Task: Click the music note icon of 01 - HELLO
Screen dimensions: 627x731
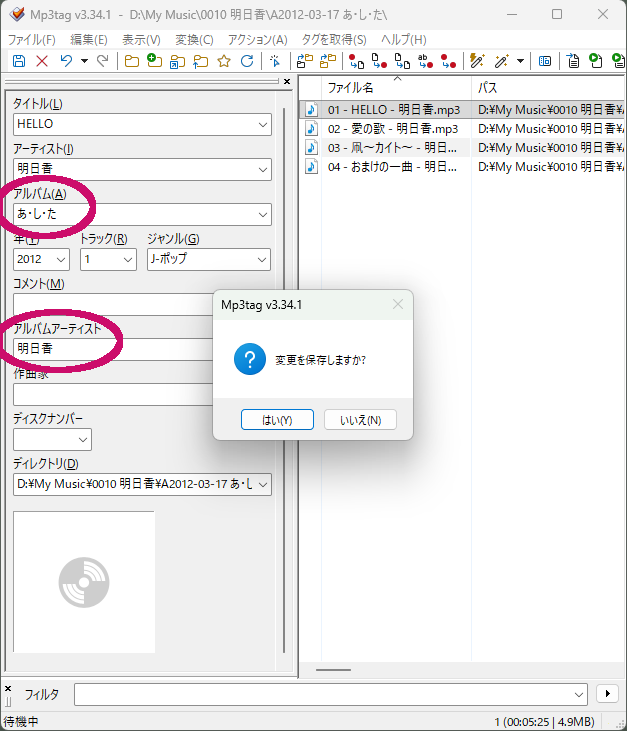Action: (311, 110)
